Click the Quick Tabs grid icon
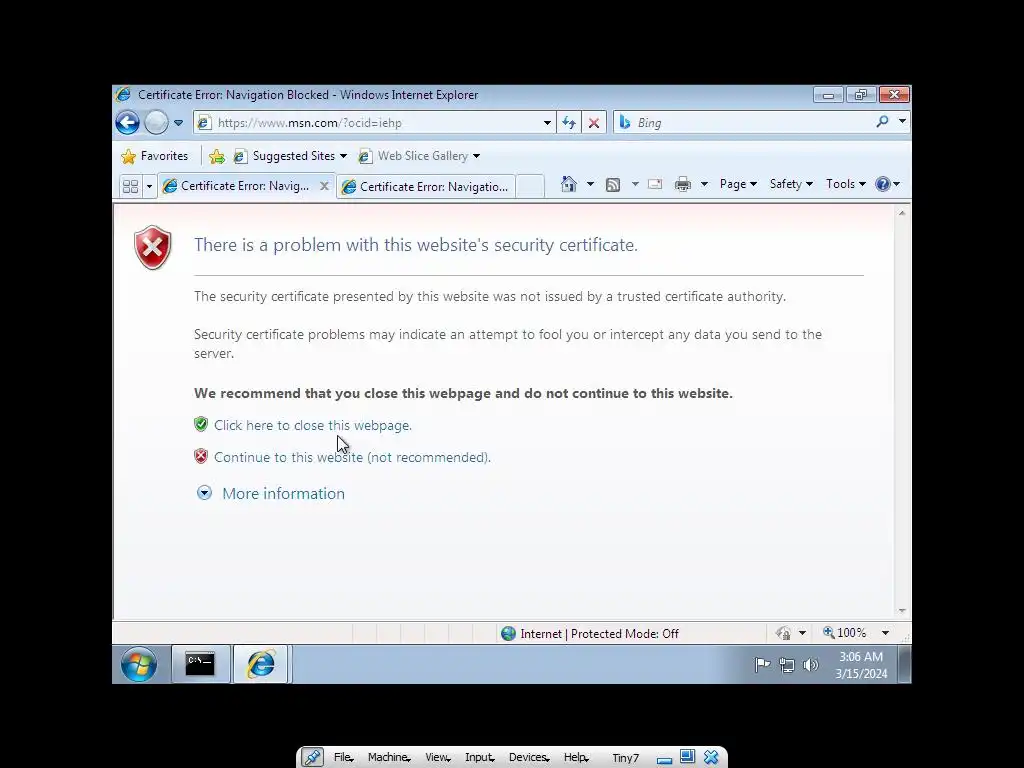This screenshot has width=1024, height=768. (x=131, y=187)
